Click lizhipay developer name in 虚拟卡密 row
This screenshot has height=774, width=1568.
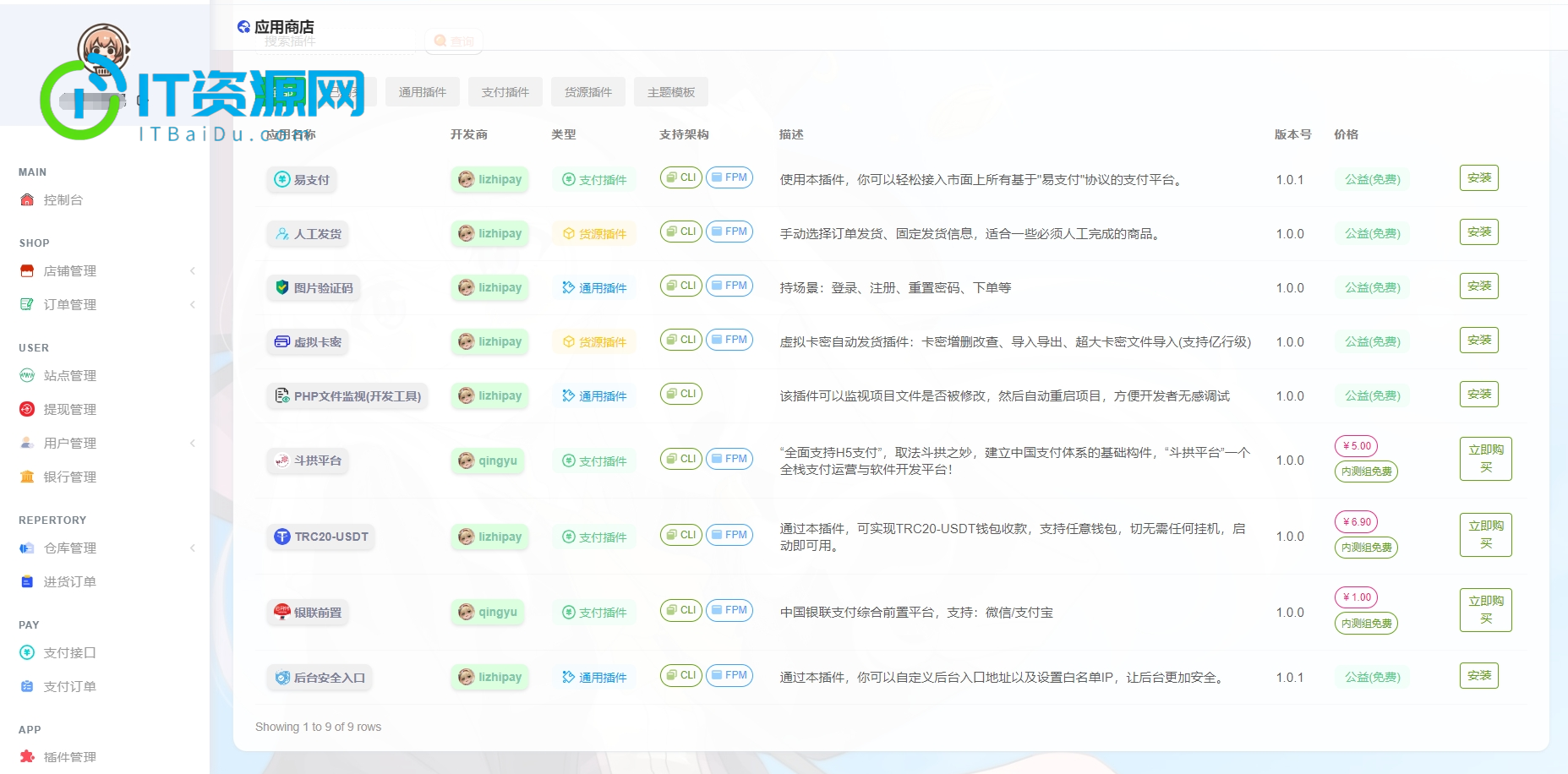500,341
